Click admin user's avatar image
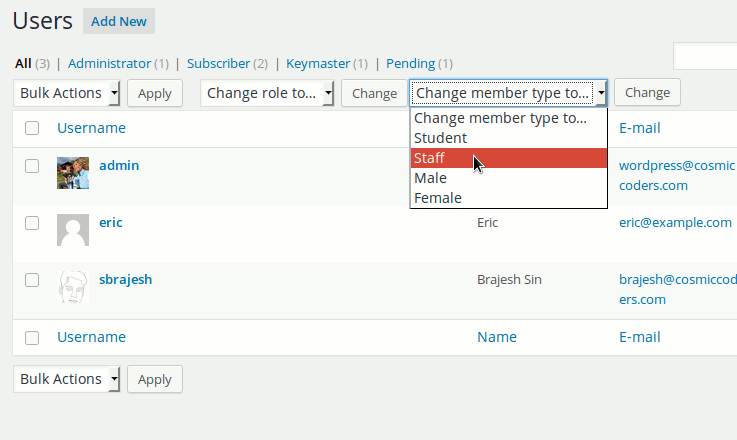This screenshot has width=737, height=440. pos(74,173)
